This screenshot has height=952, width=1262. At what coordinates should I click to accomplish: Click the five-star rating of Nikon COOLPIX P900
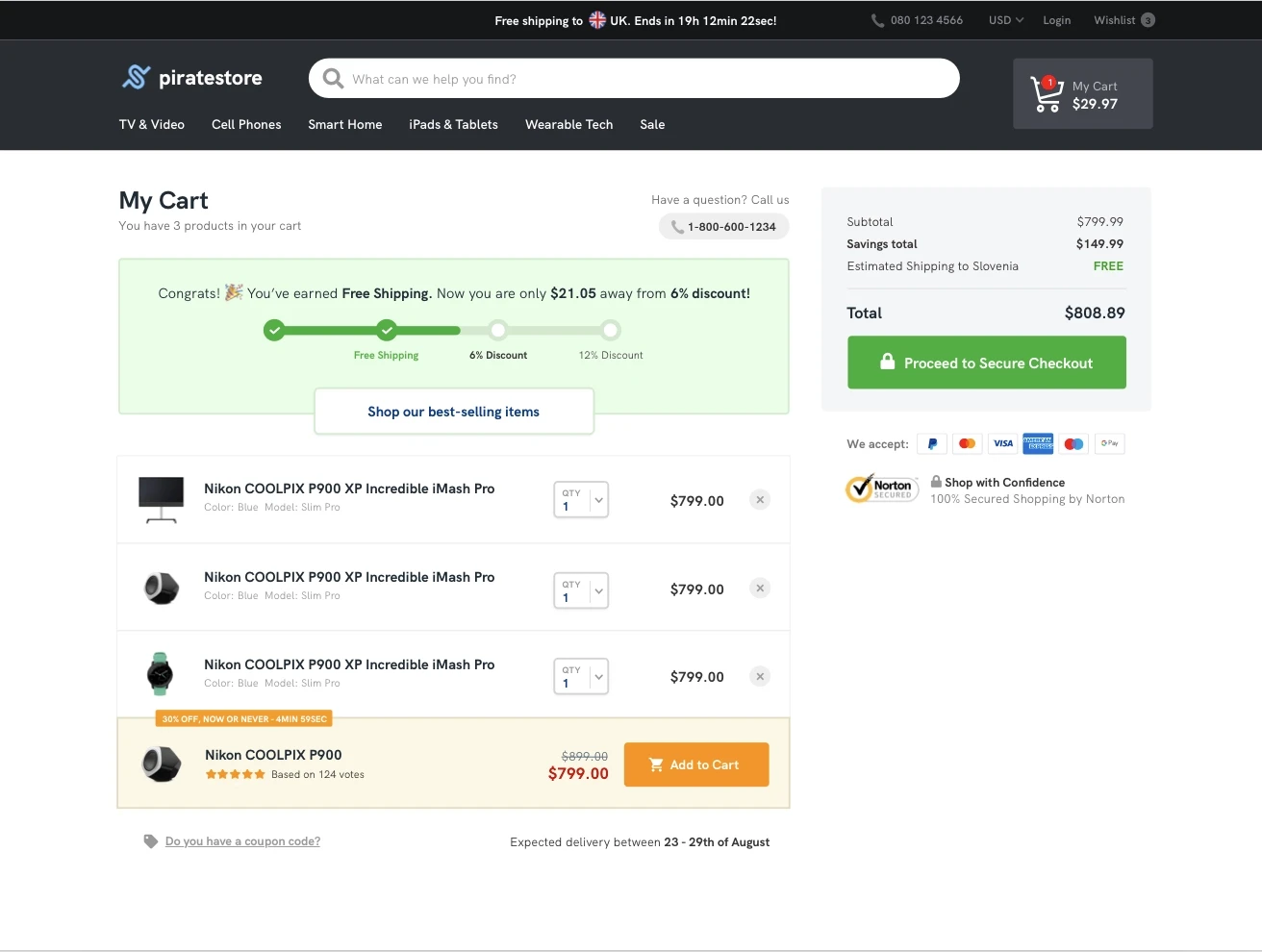[235, 774]
